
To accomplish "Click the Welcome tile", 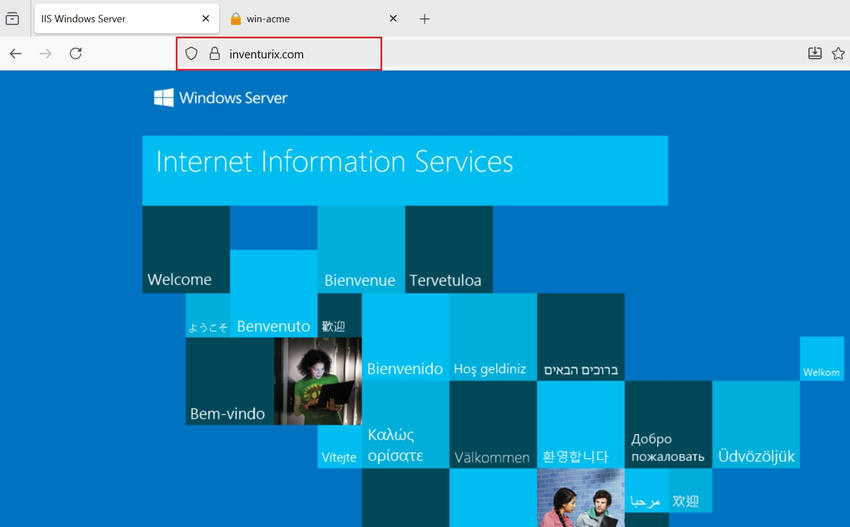I will [186, 249].
